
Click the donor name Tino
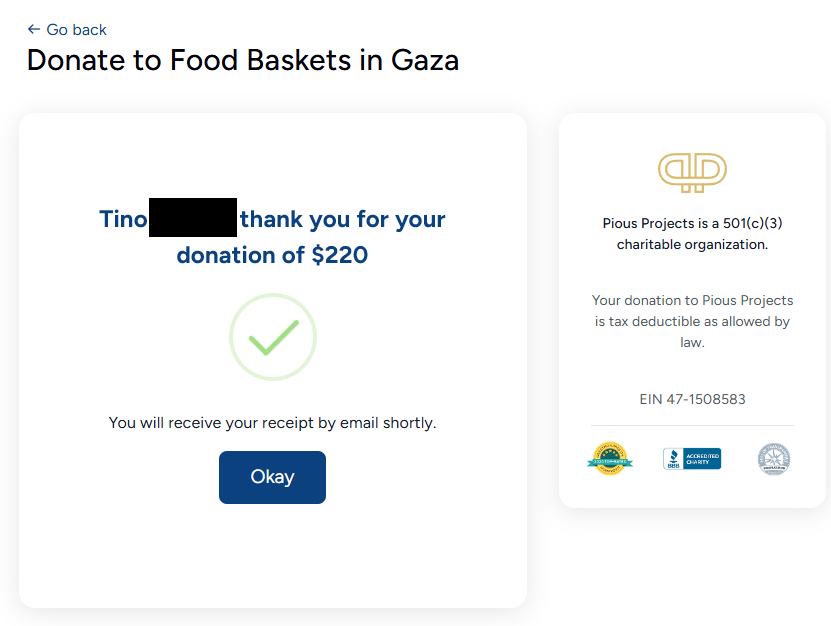click(x=123, y=219)
